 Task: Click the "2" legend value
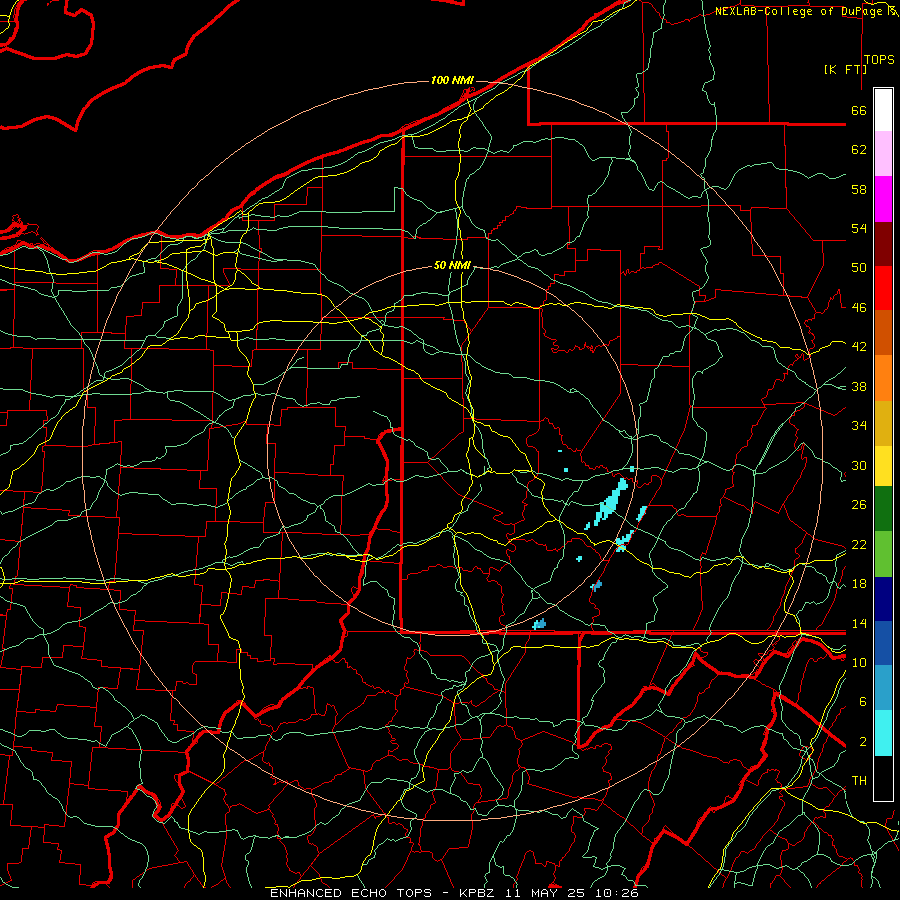coord(863,742)
